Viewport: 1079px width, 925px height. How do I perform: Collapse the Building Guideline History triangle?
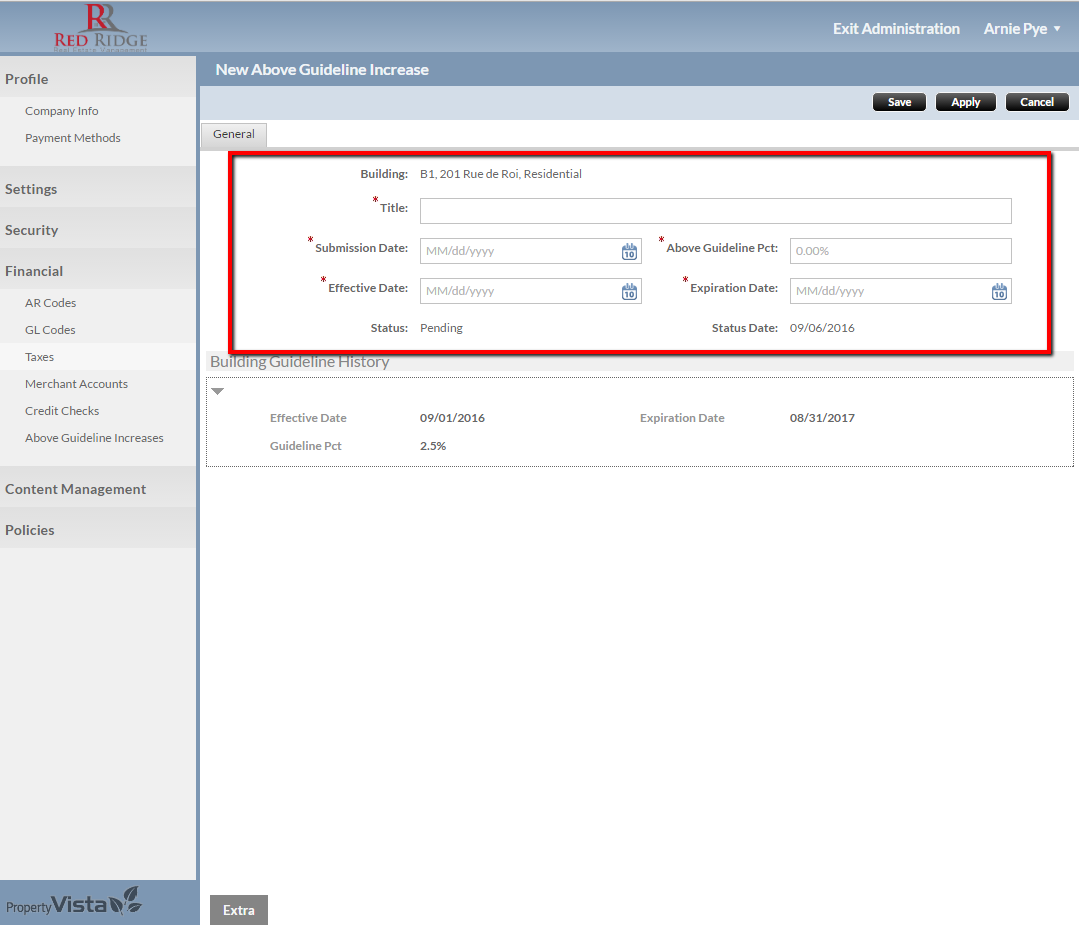218,391
